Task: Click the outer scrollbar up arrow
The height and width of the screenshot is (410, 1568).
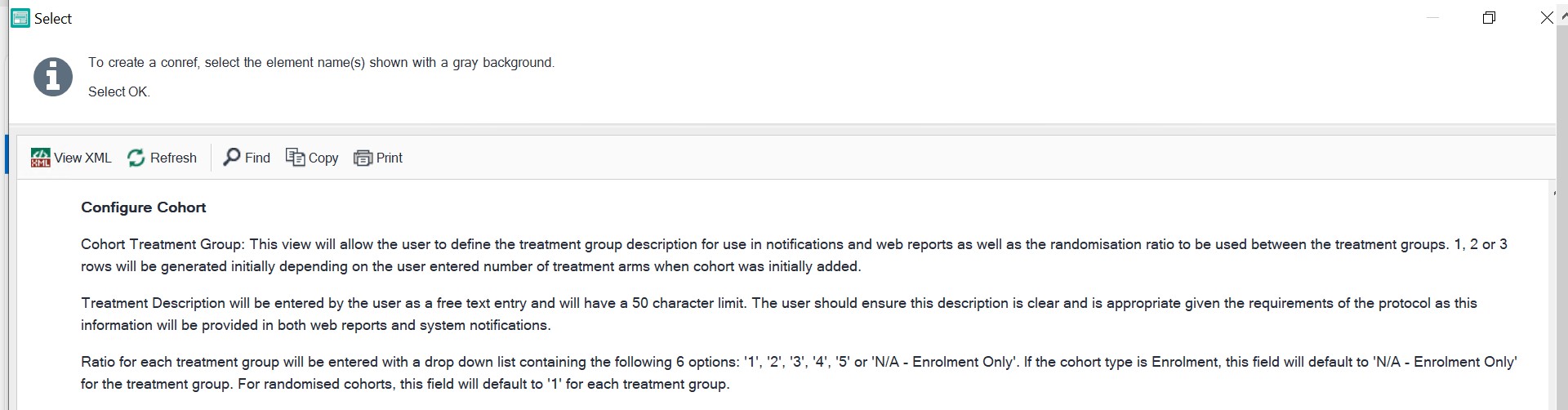Action: click(x=1563, y=16)
